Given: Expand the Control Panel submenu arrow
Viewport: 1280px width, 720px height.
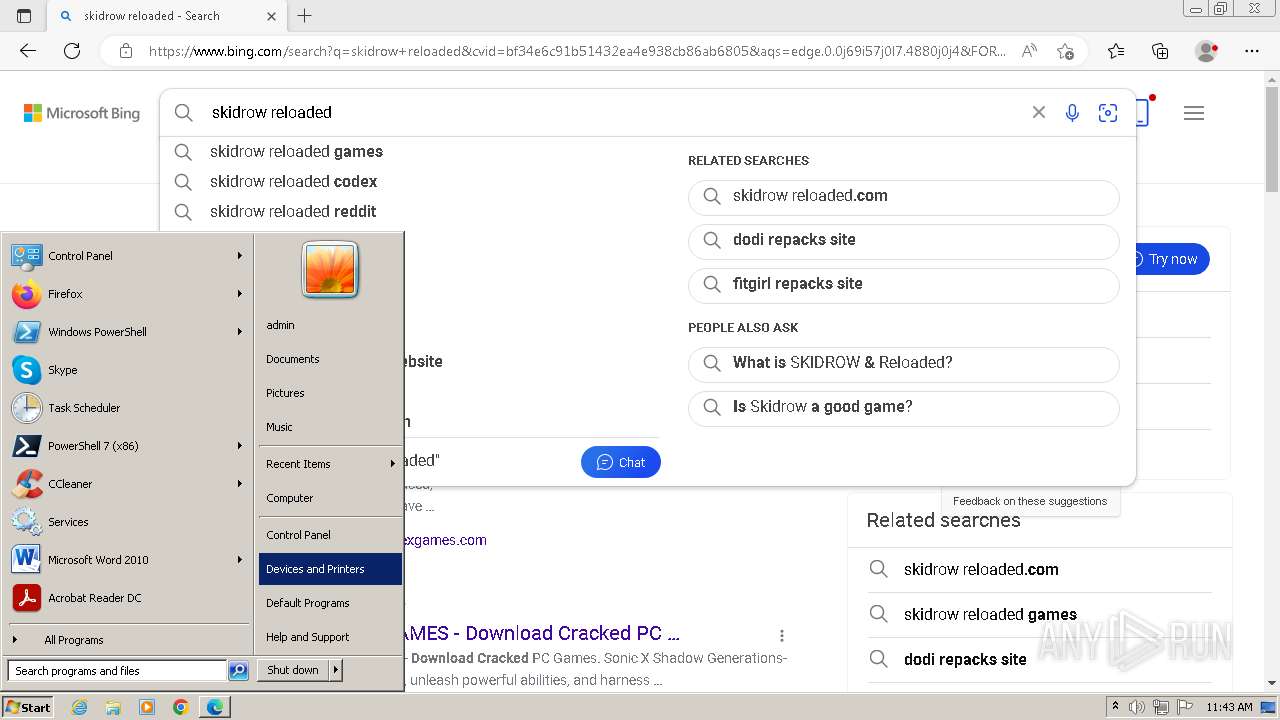Looking at the screenshot, I should point(240,256).
